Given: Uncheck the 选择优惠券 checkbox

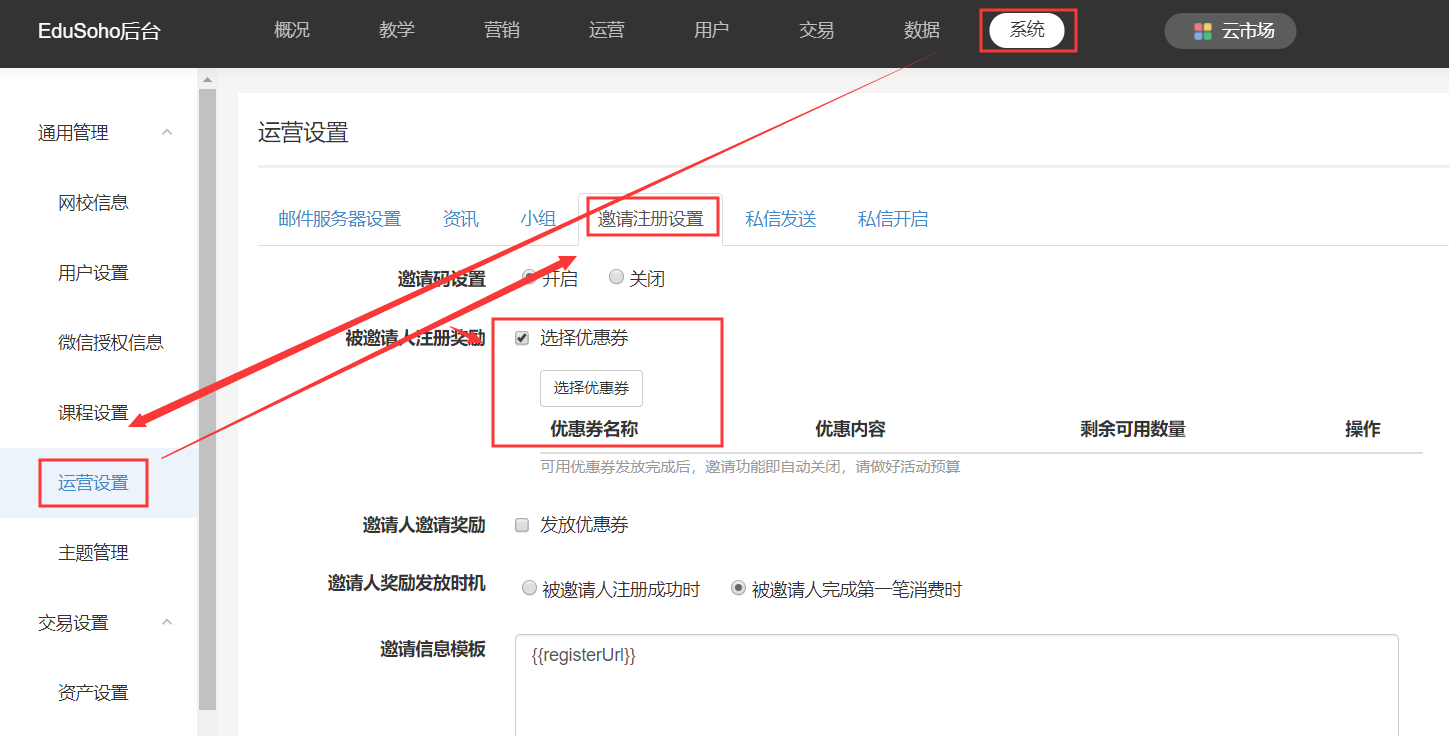Looking at the screenshot, I should point(522,338).
